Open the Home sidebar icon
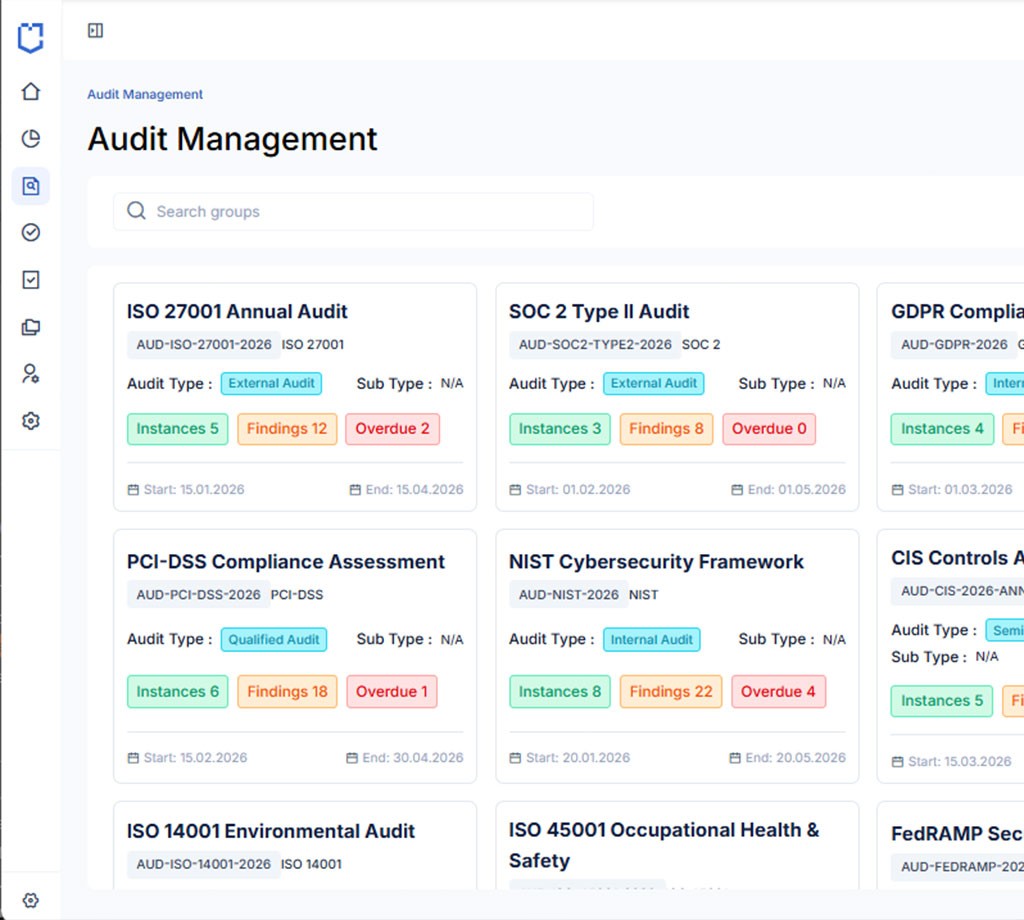Screen dimensions: 1024x920 click(x=31, y=91)
